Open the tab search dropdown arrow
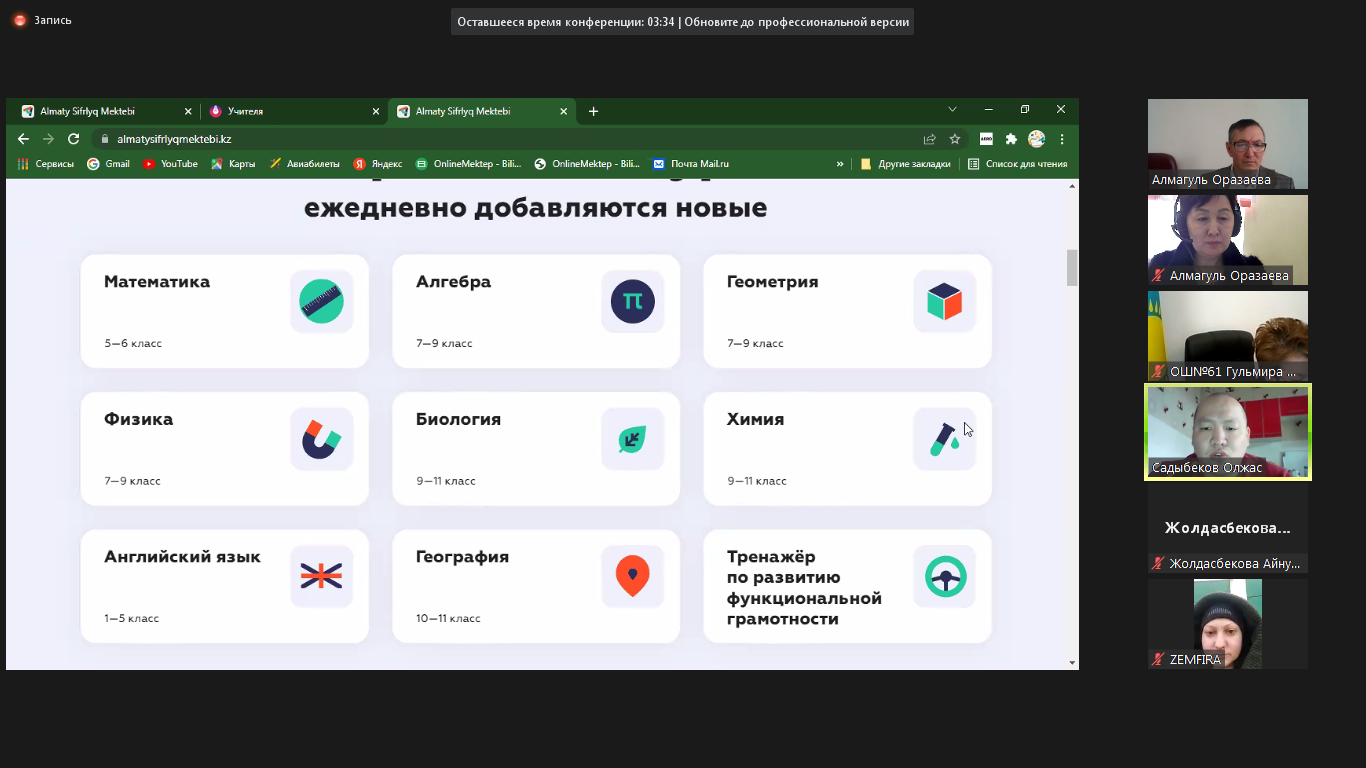 point(952,110)
